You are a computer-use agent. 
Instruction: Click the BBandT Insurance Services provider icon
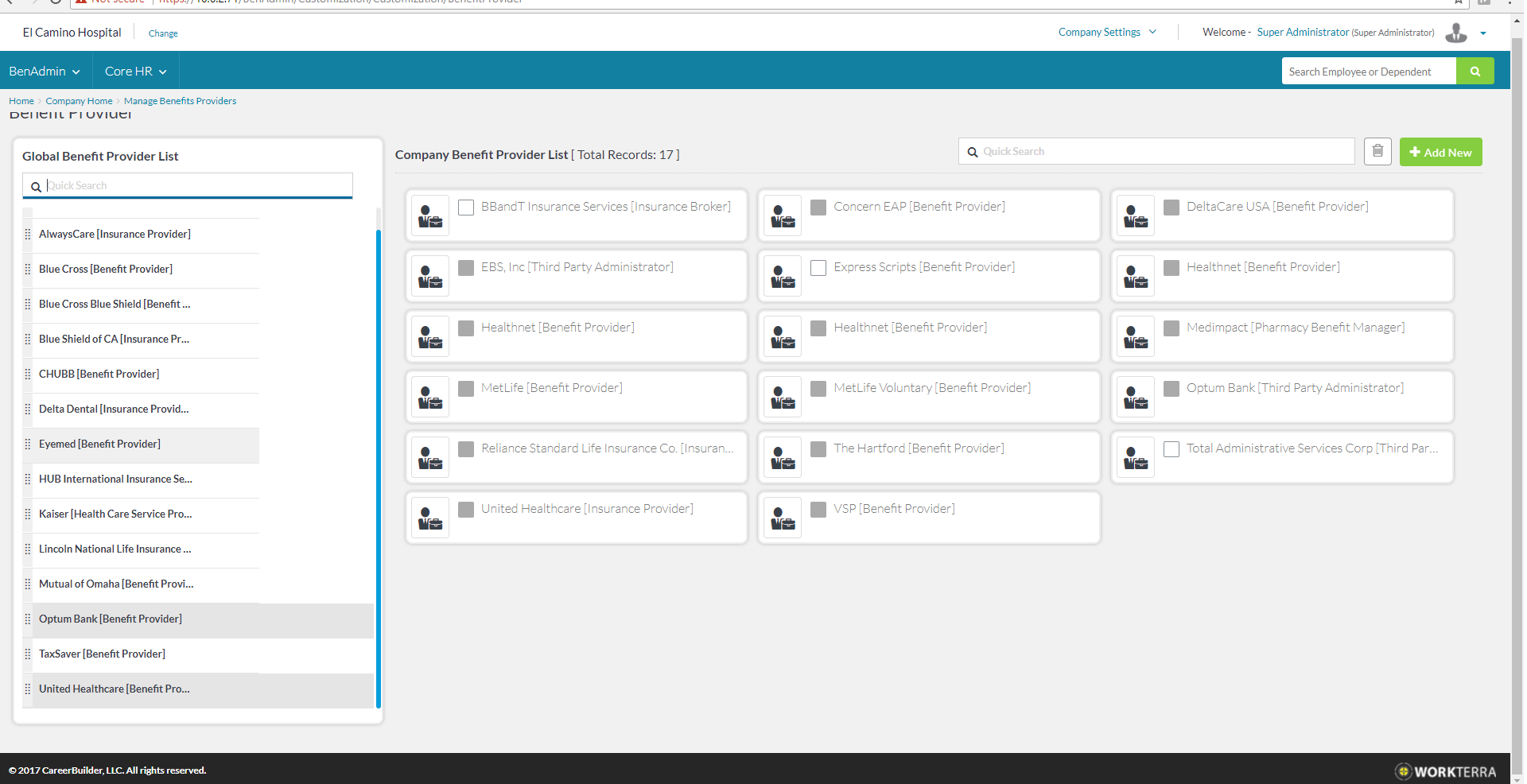[x=430, y=216]
